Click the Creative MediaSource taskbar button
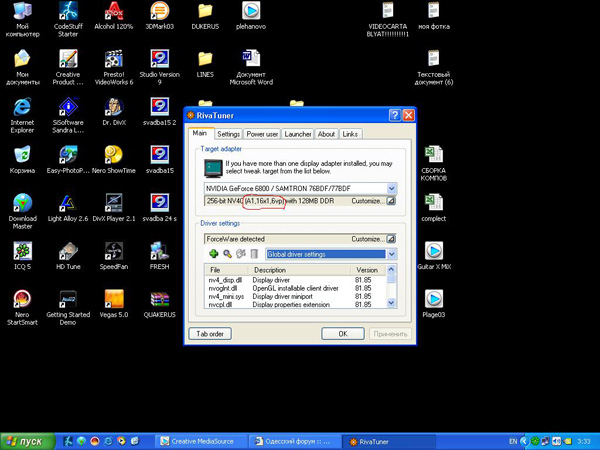Screen dimensions: 600x450 (x=200, y=440)
